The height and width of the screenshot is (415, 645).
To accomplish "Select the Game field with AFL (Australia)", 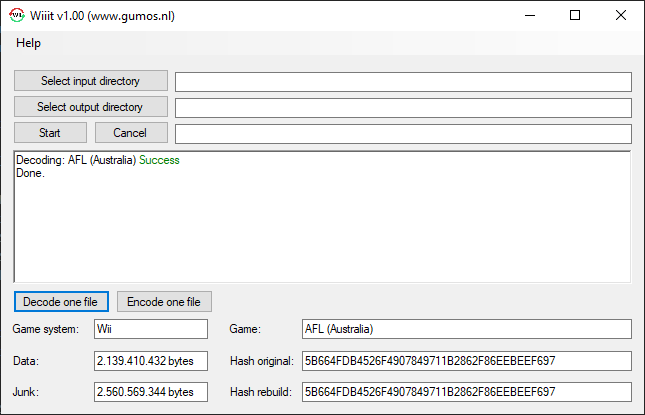I will coord(467,329).
